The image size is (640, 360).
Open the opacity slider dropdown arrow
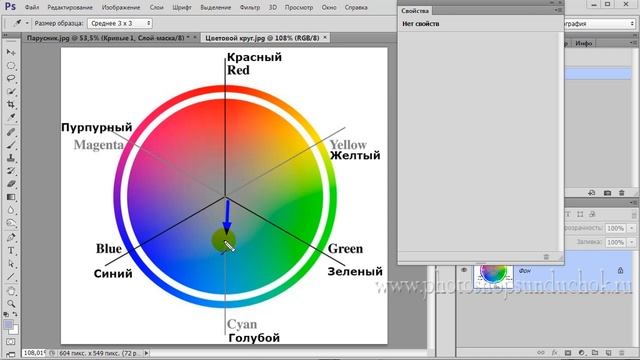tap(632, 228)
